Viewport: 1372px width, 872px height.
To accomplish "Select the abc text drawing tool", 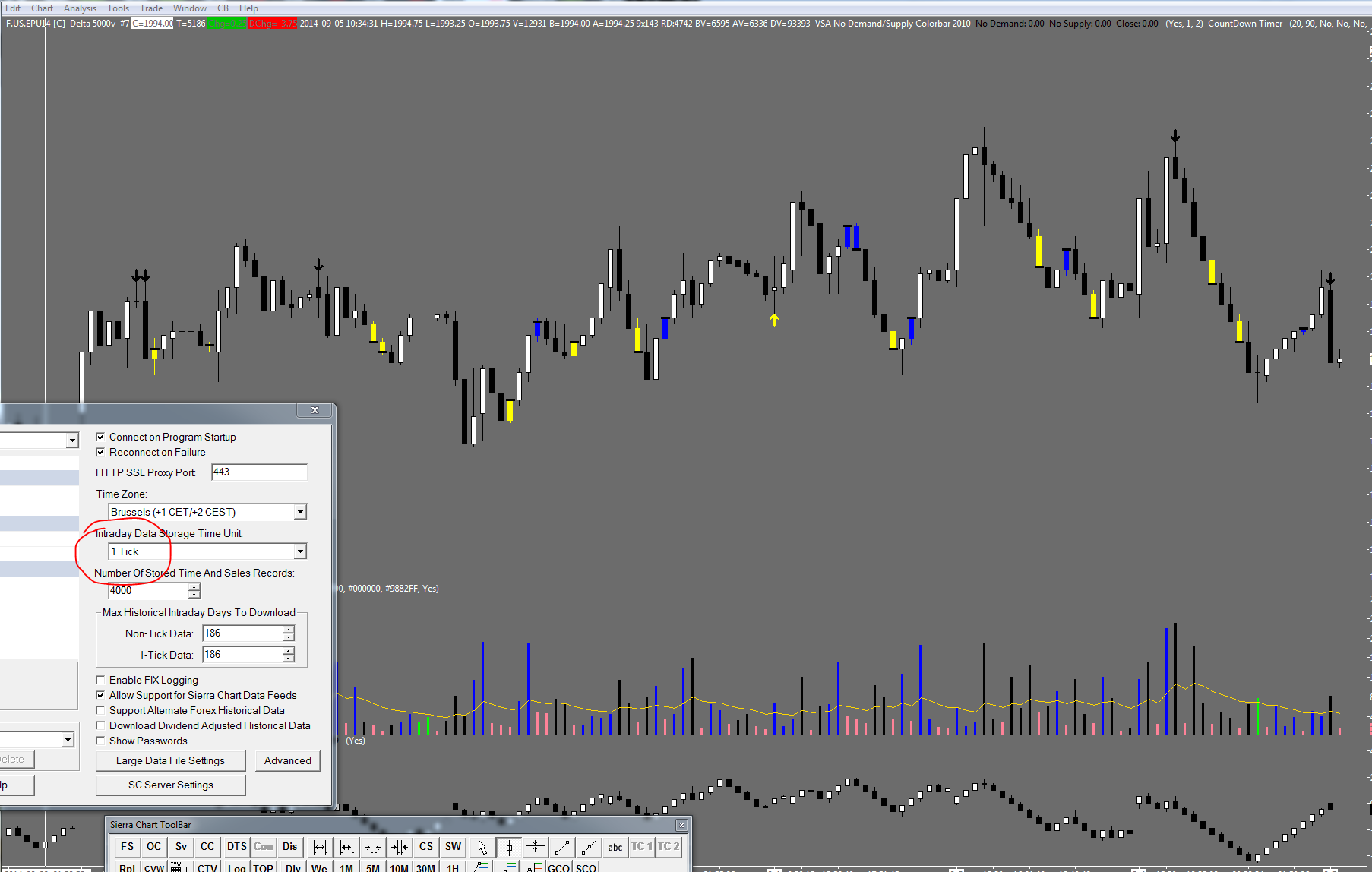I will (615, 846).
